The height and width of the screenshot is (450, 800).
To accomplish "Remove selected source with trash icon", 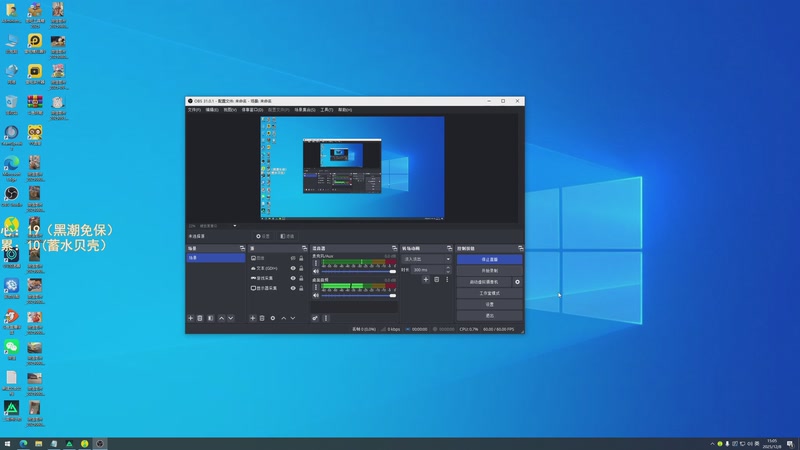I will (262, 318).
